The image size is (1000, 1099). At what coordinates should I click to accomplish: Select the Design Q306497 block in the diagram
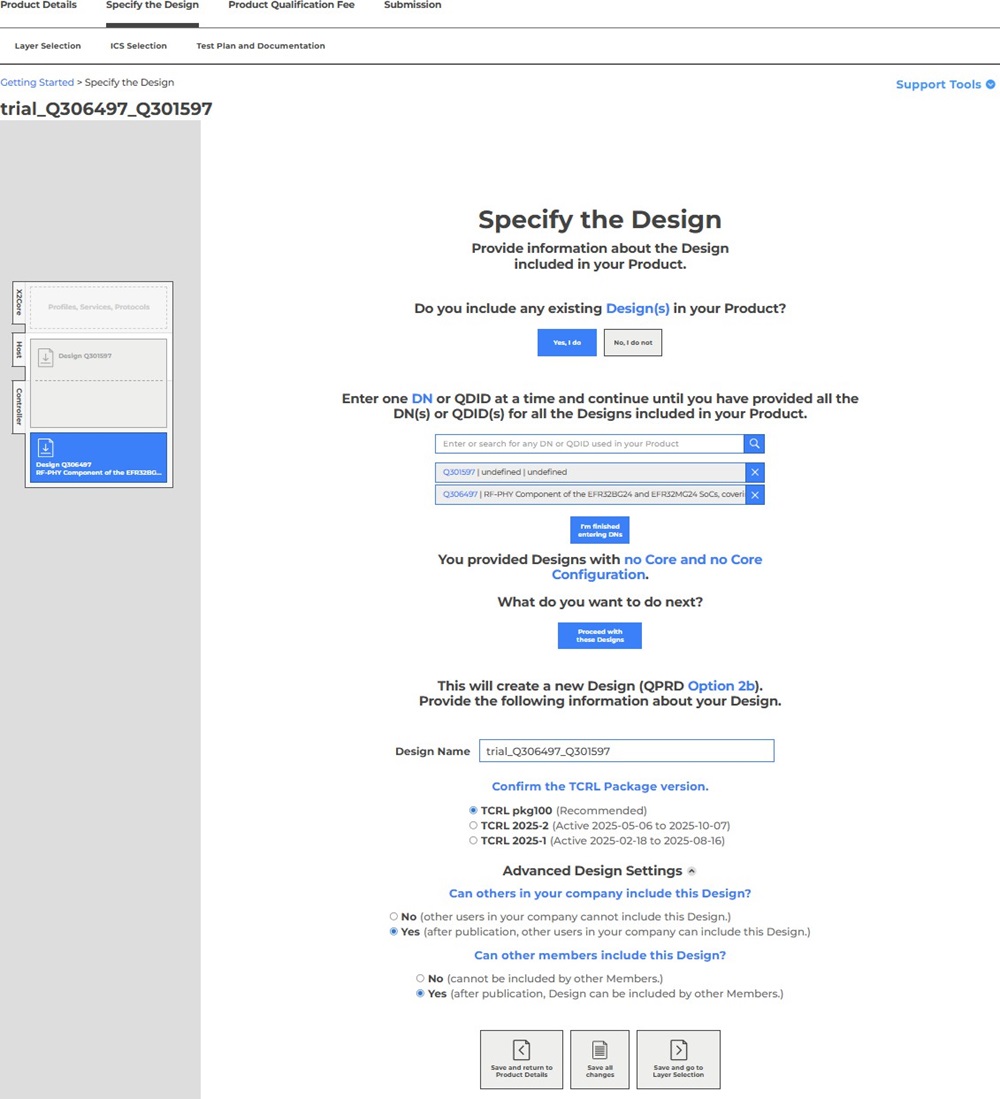pos(98,457)
